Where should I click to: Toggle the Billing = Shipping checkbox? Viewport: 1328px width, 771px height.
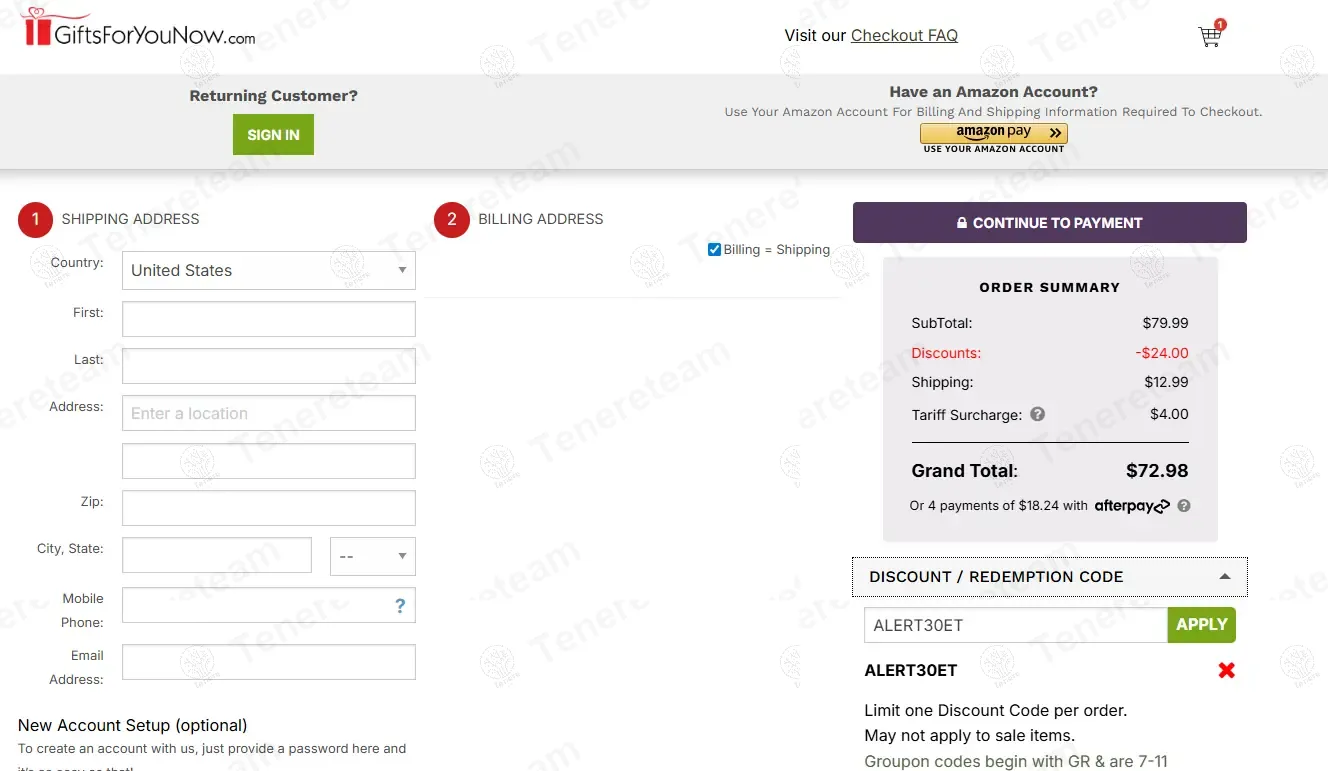(x=714, y=250)
